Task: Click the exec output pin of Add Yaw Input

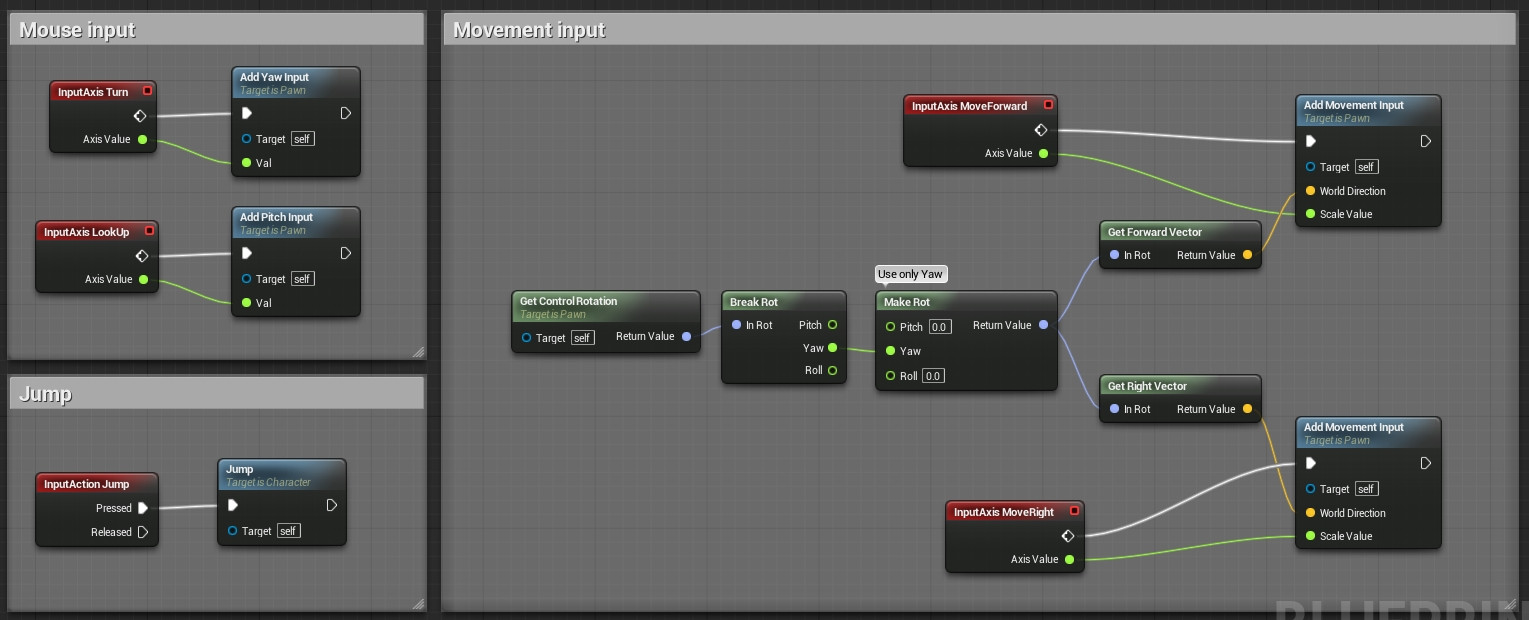Action: 346,113
